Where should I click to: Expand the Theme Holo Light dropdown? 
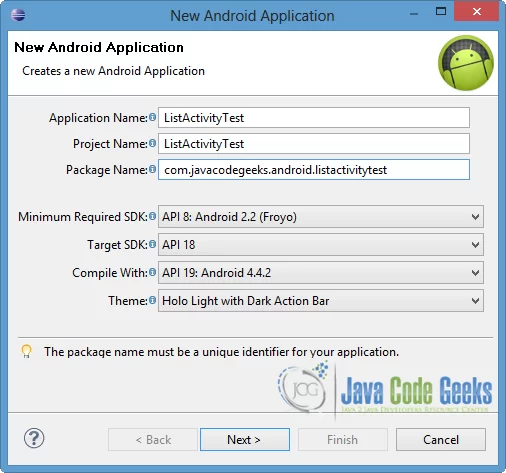(x=321, y=301)
